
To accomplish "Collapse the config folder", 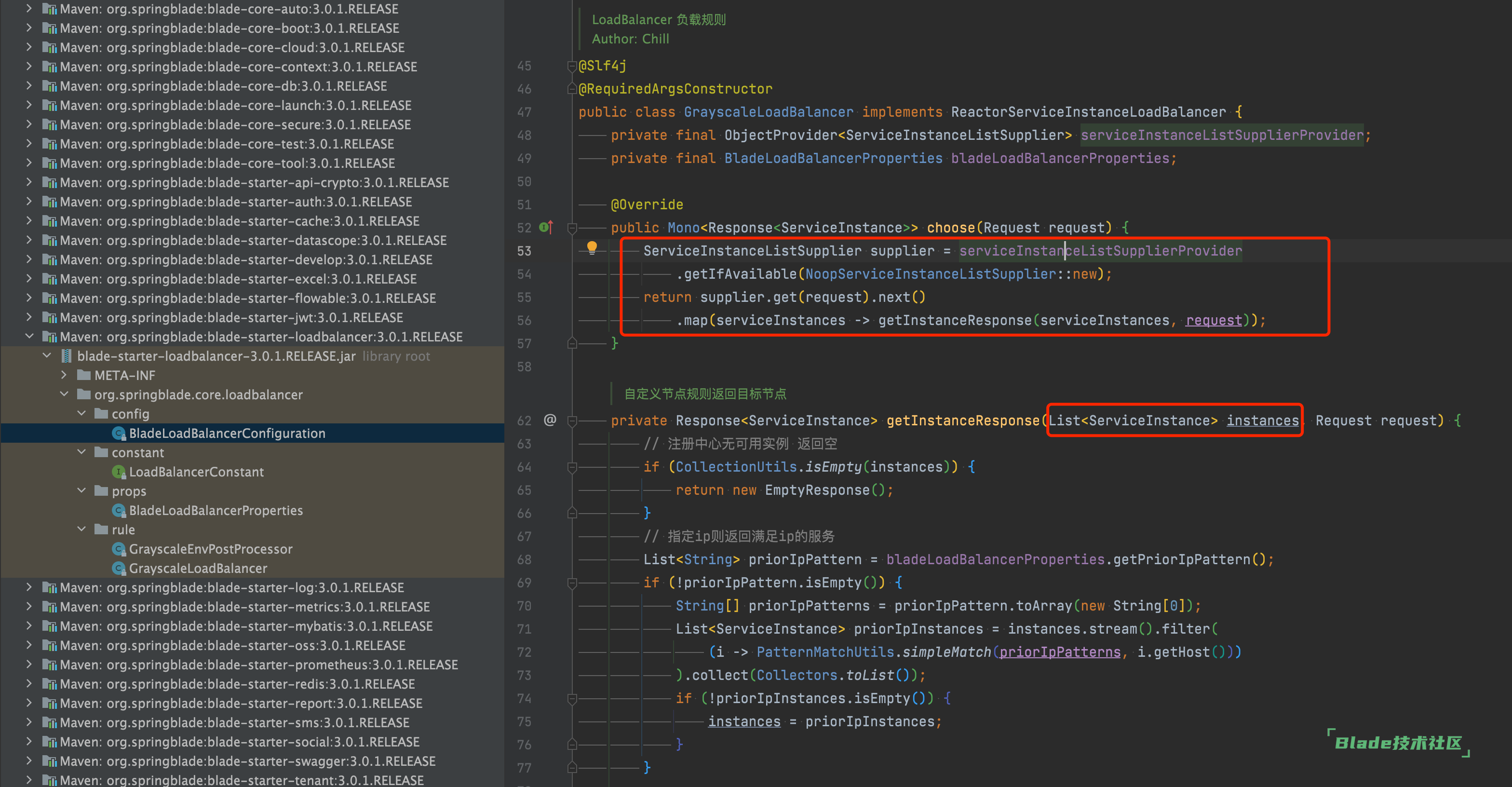I will [81, 413].
